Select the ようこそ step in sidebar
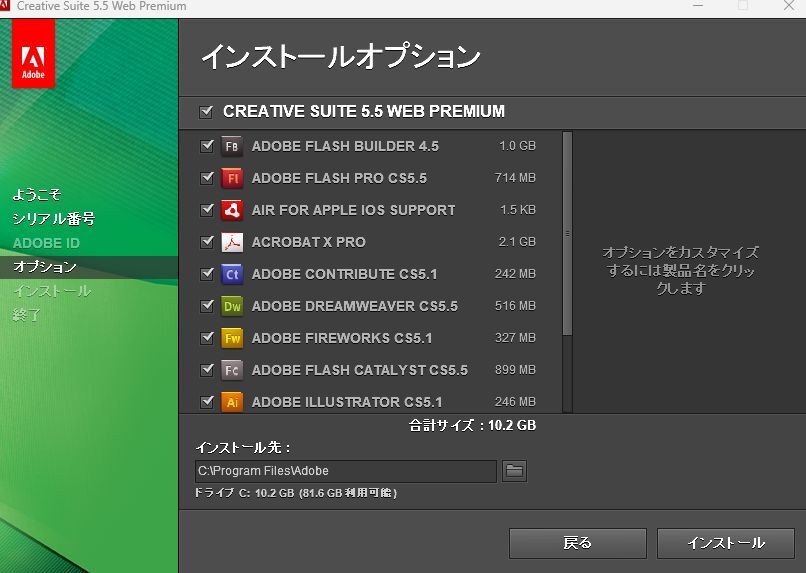Image resolution: width=806 pixels, height=573 pixels. coord(37,195)
